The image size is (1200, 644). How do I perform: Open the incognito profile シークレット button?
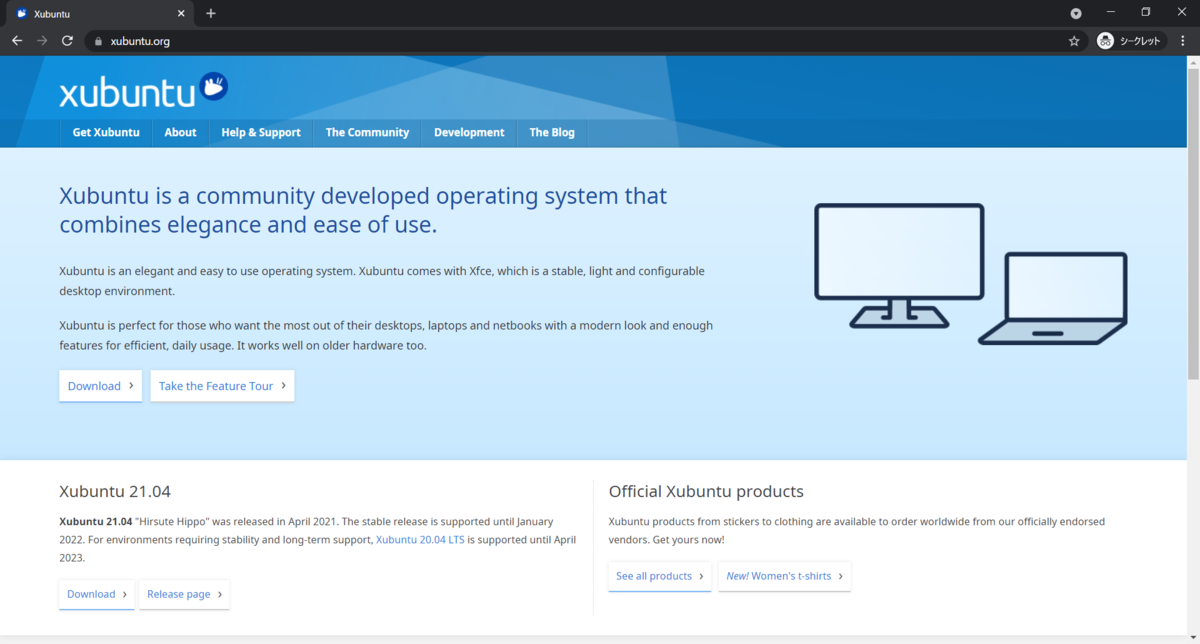(x=1131, y=41)
